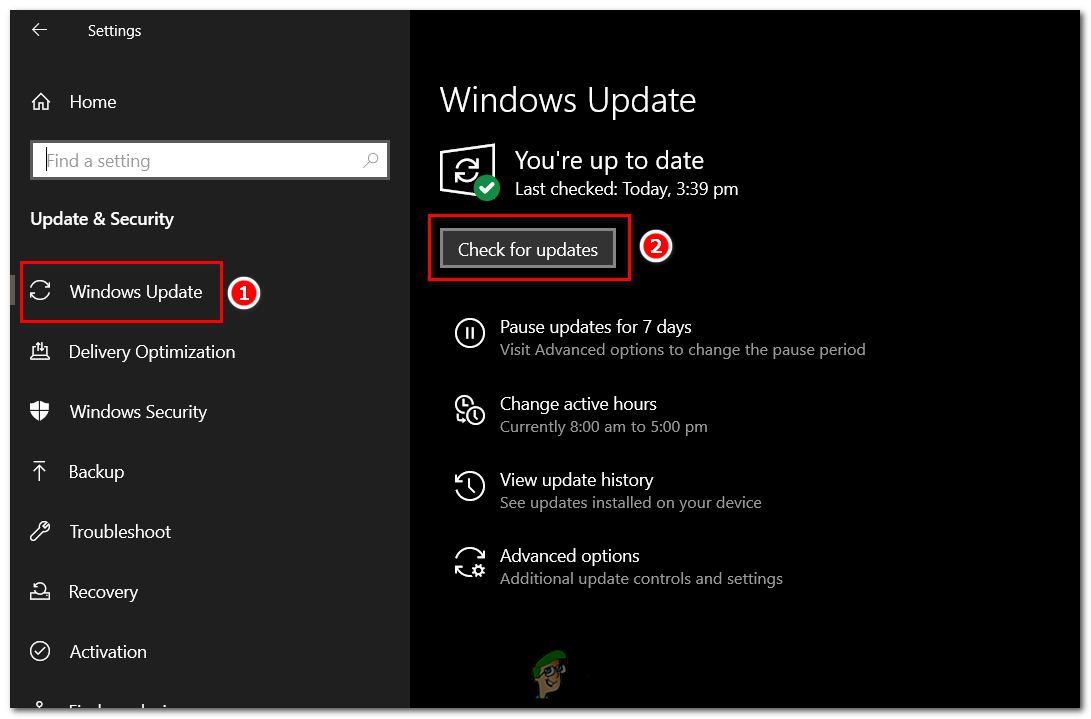Open View update history
This screenshot has height=719, width=1091.
click(x=576, y=480)
